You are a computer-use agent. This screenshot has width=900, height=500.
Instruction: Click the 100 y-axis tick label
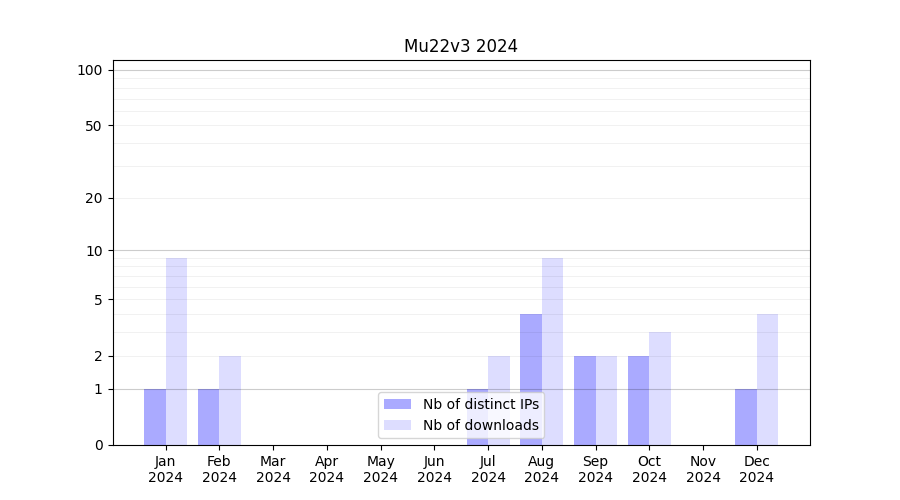pyautogui.click(x=90, y=70)
